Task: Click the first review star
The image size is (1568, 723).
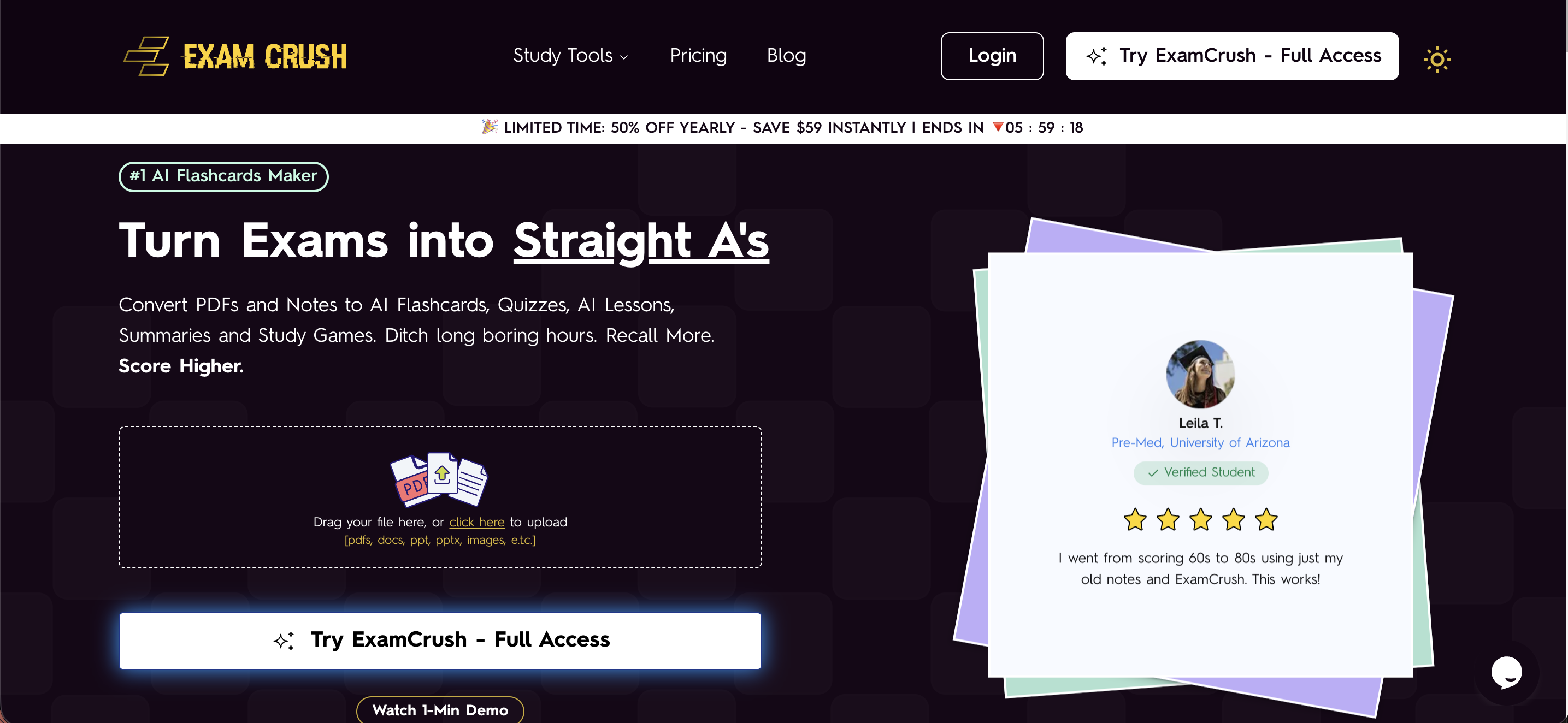Action: tap(1135, 520)
